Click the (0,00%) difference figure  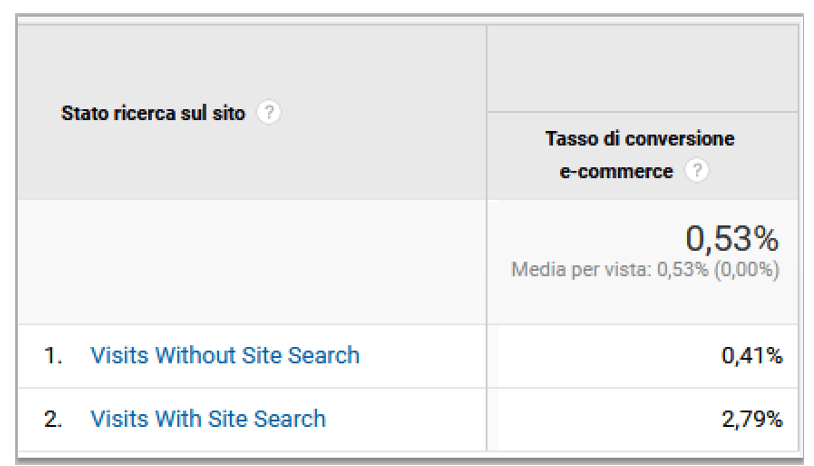pos(747,270)
